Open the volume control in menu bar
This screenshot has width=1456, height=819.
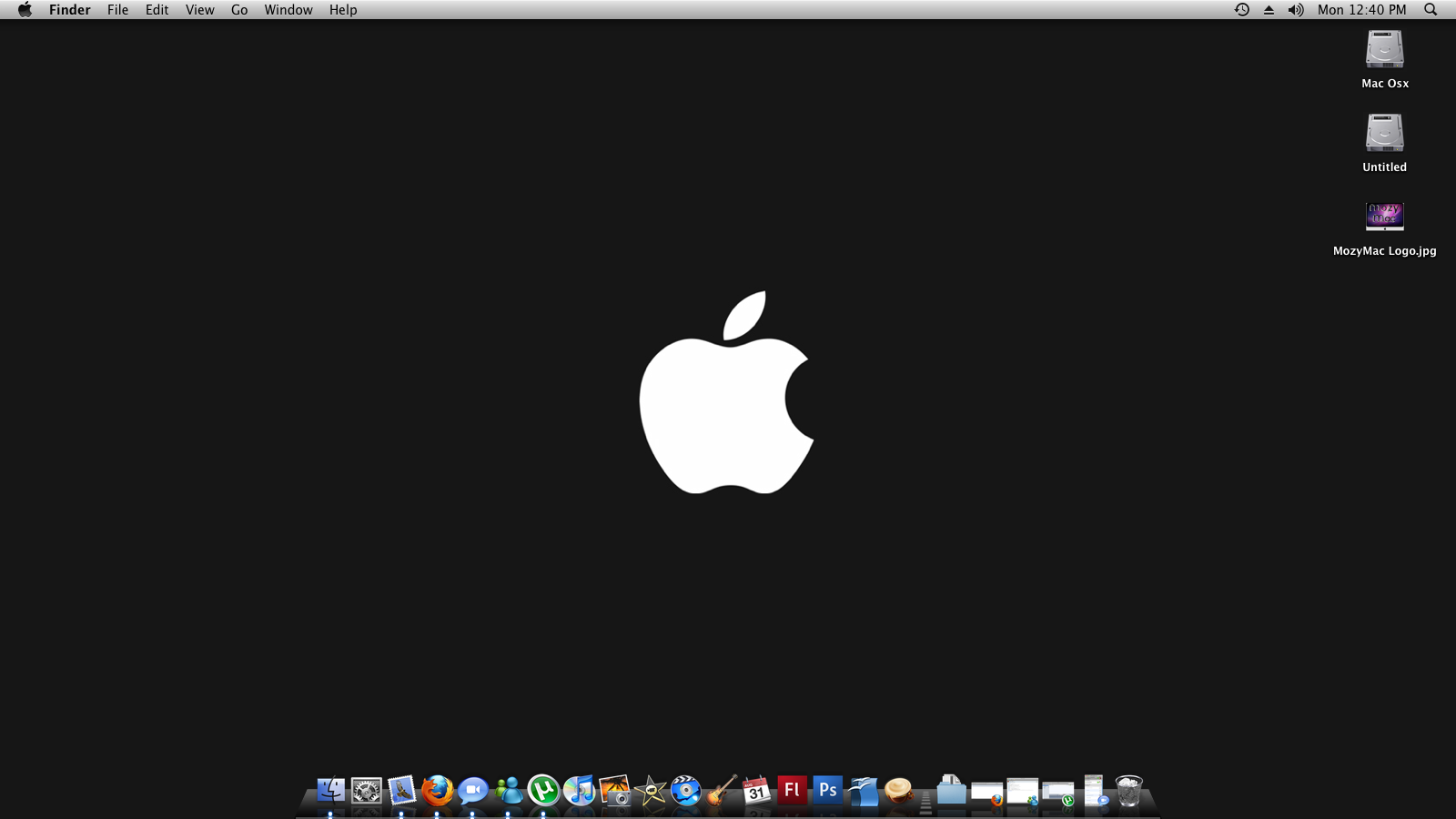tap(1296, 10)
